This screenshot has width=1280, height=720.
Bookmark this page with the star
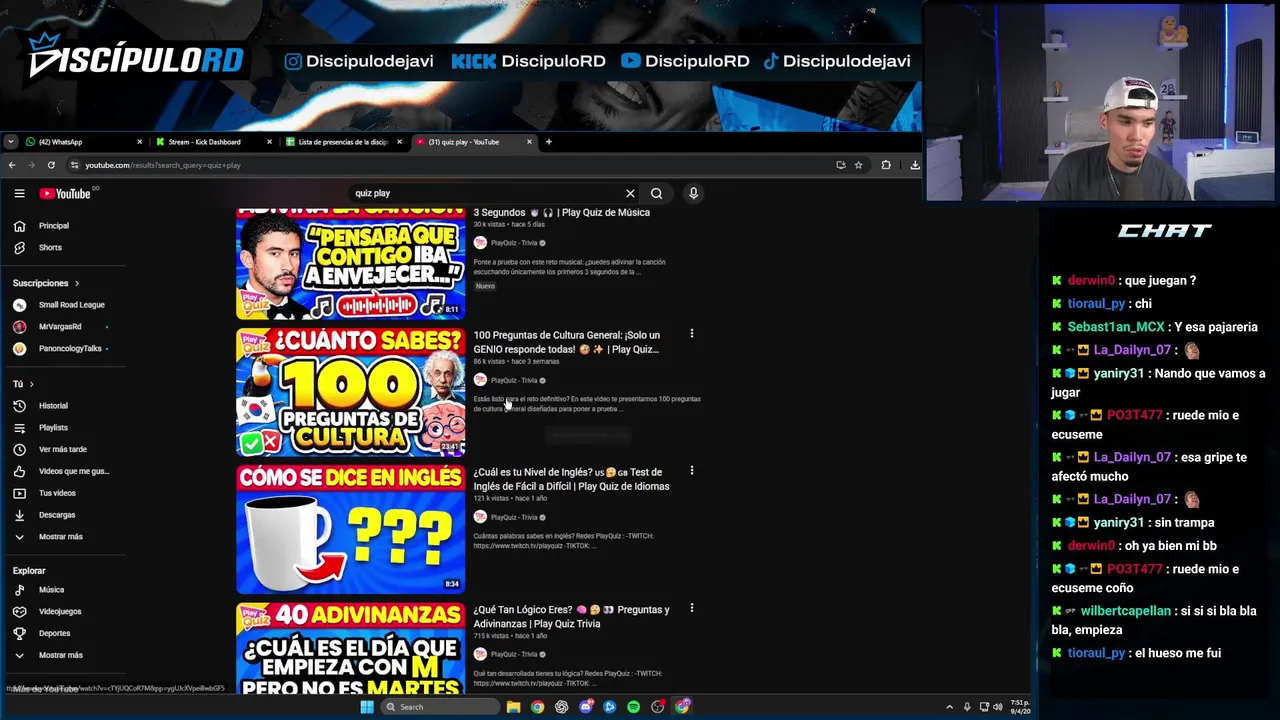coord(858,165)
